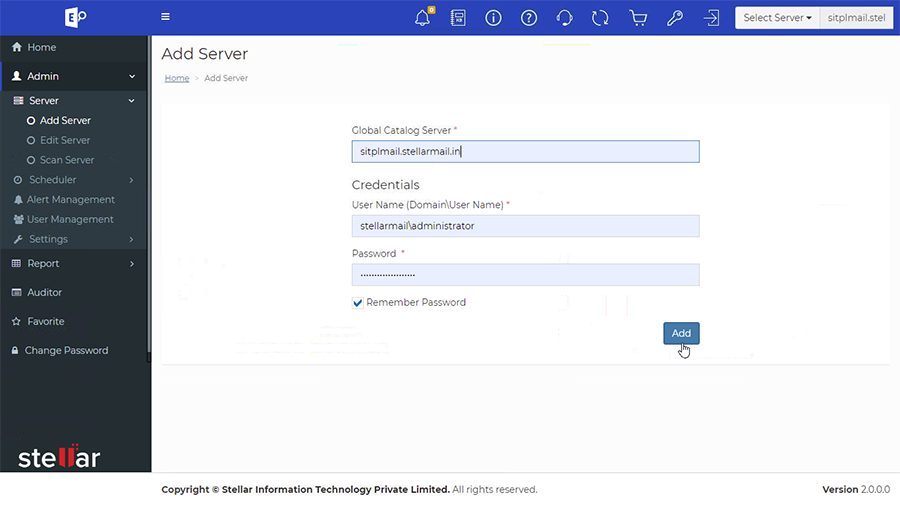Click the Admin user icon
The image size is (900, 506).
click(x=17, y=76)
